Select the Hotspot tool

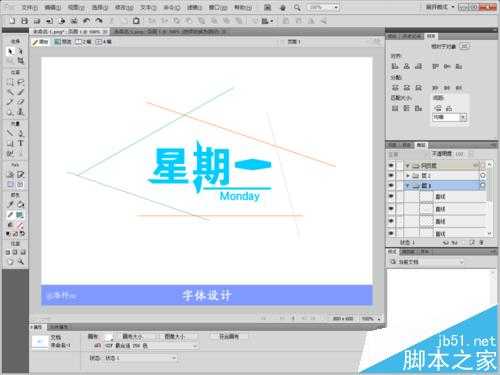coord(10,174)
